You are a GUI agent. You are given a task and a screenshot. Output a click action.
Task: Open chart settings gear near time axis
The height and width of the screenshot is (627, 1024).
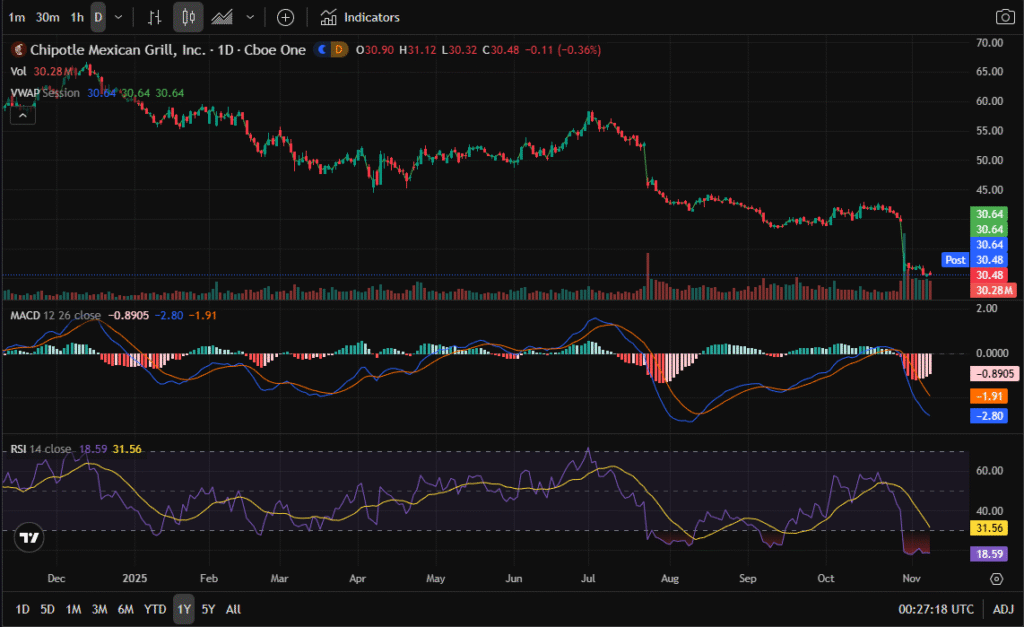click(996, 579)
